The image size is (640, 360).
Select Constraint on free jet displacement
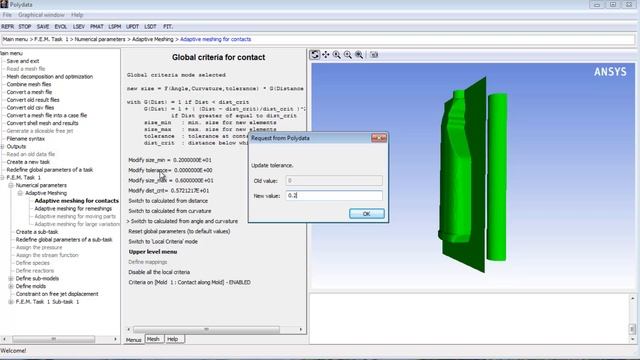[57, 294]
